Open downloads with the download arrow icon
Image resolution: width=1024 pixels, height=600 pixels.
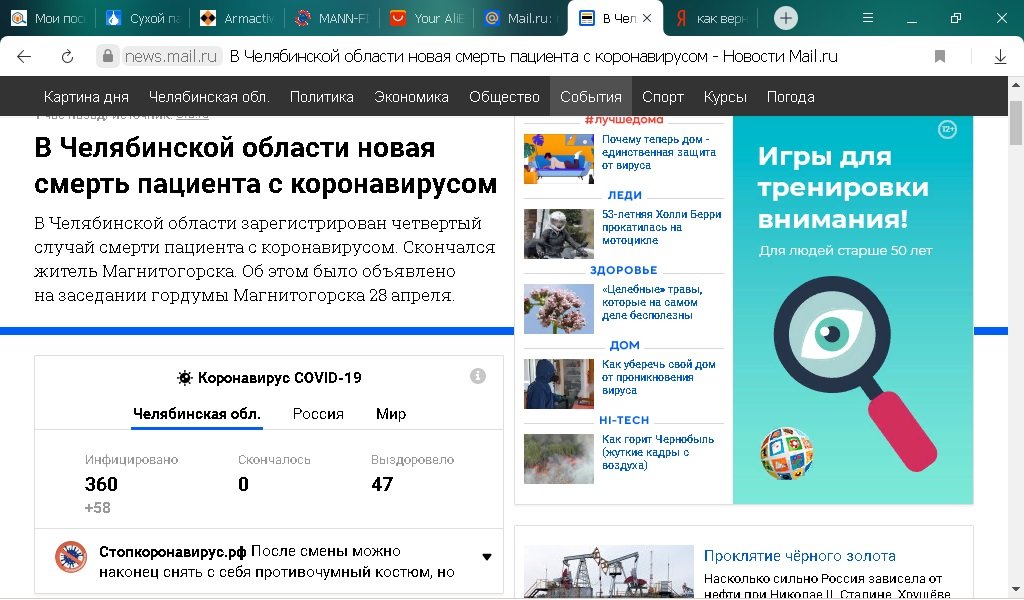point(1000,57)
